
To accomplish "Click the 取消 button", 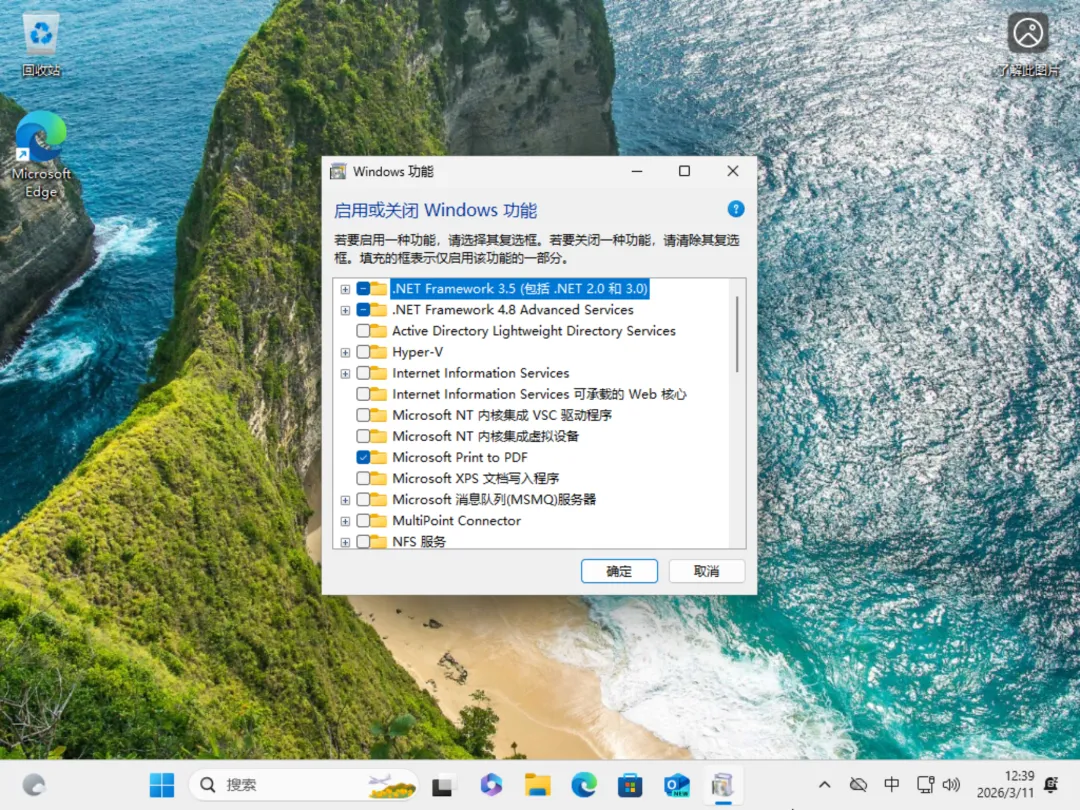I will (707, 571).
